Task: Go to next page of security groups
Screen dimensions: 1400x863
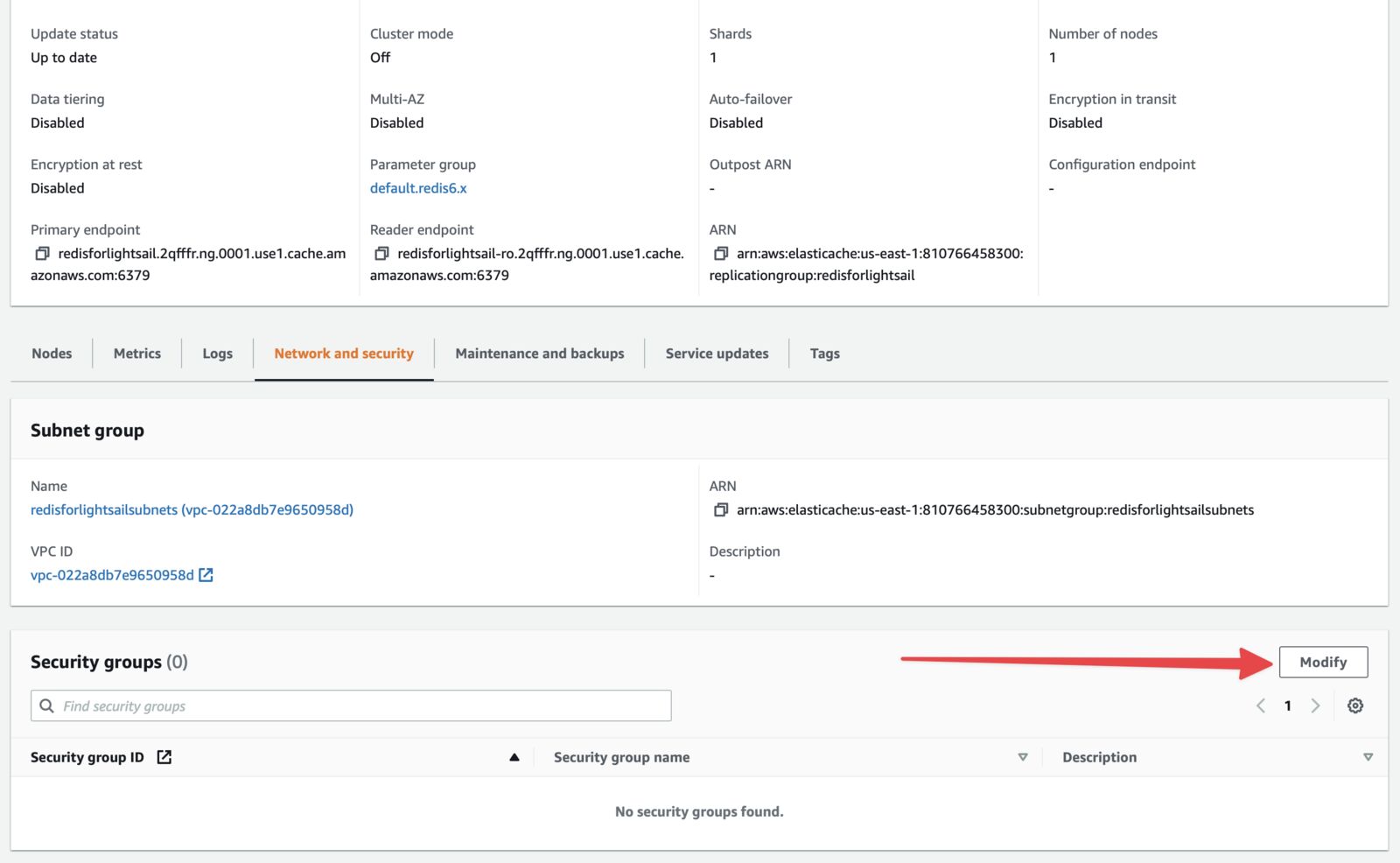Action: point(1315,705)
